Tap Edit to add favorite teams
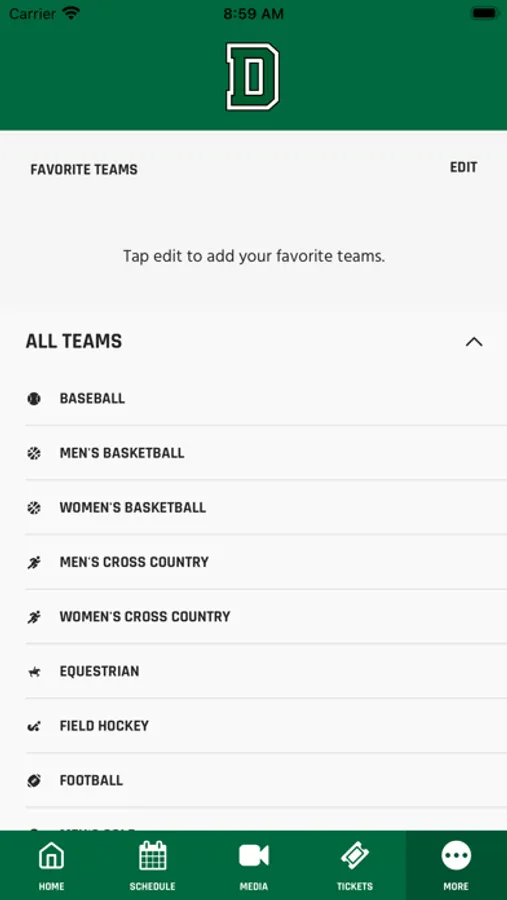This screenshot has height=900, width=507. pos(463,167)
